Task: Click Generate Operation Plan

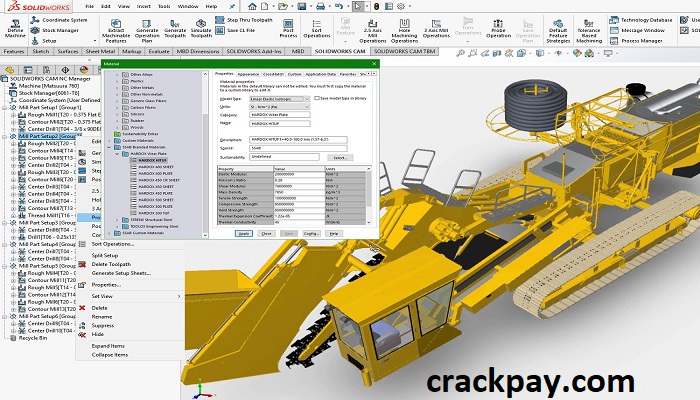Action: 147,31
